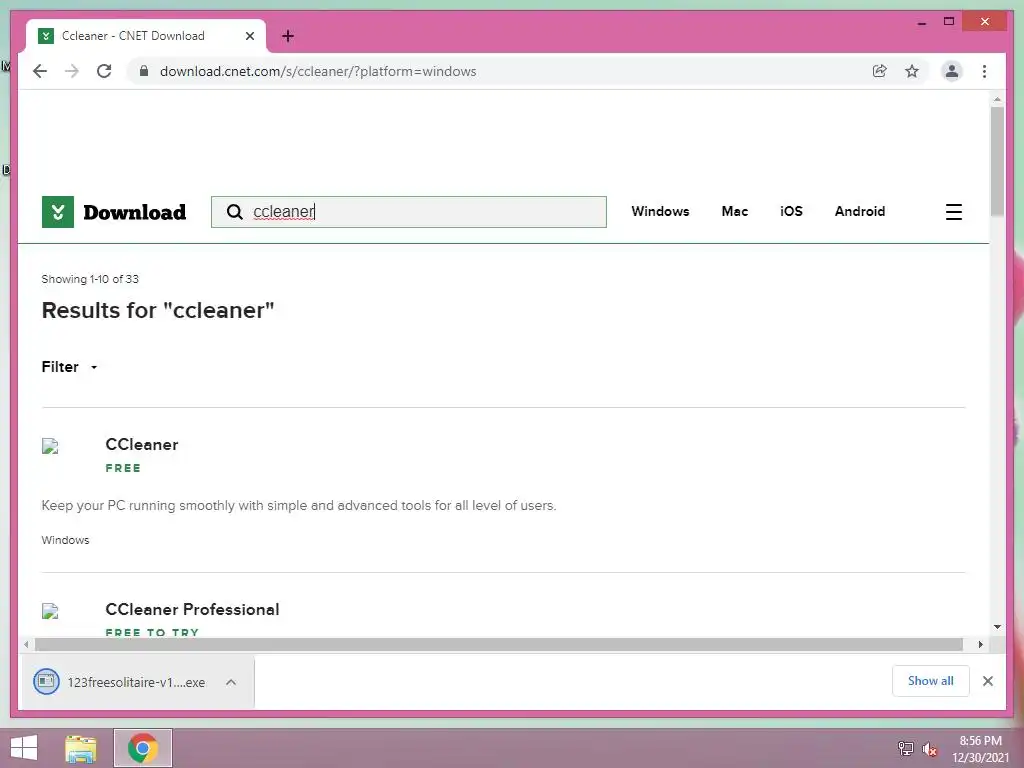Open the Android platform menu item
The width and height of the screenshot is (1024, 768).
(859, 211)
